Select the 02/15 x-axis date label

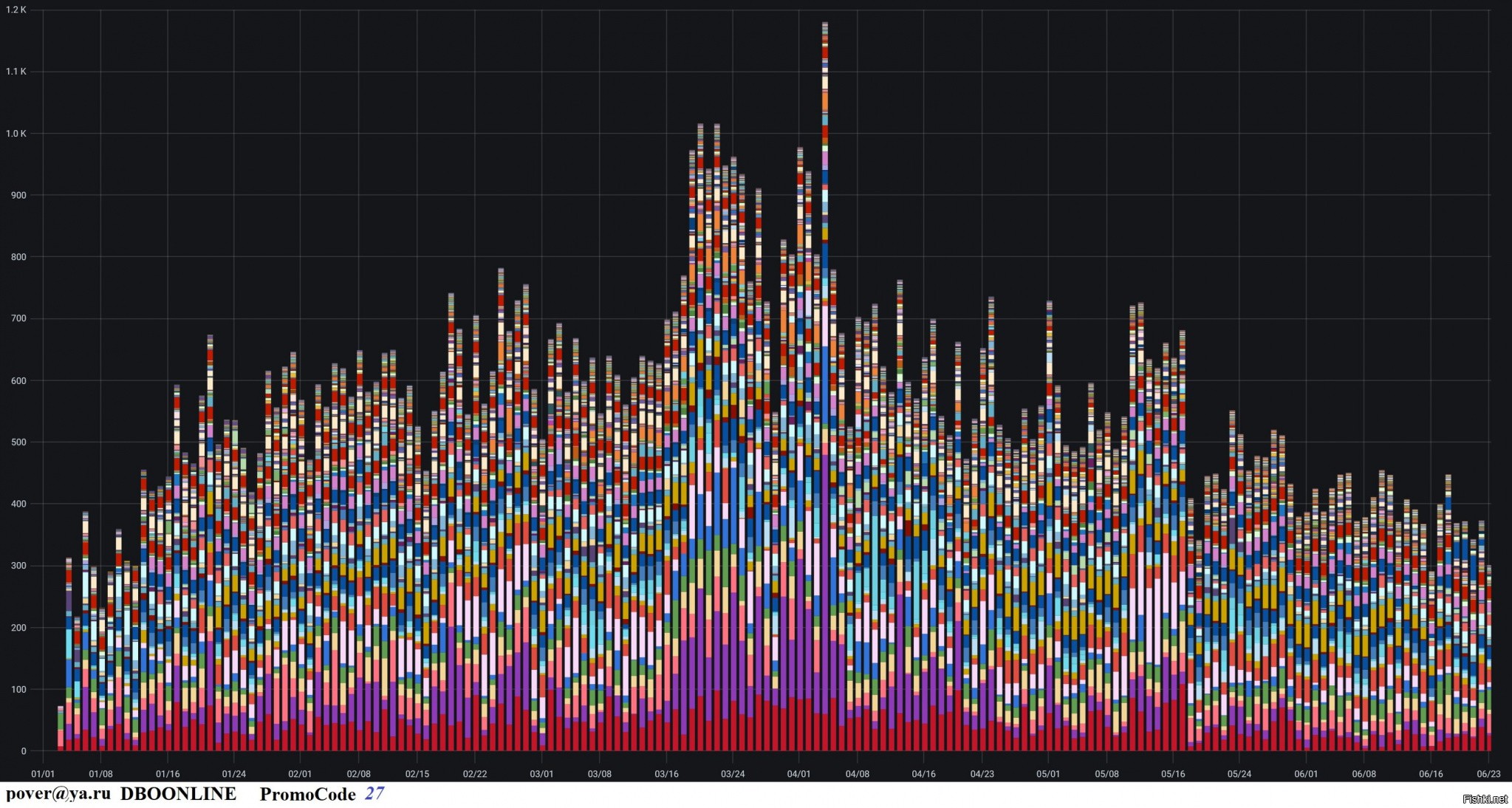[417, 774]
